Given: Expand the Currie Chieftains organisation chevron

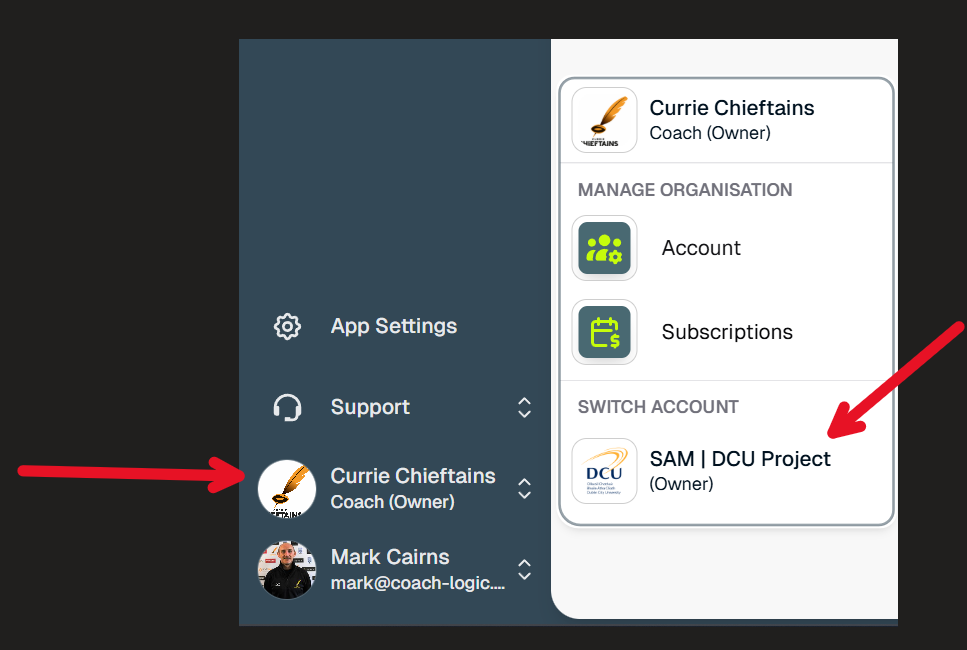Looking at the screenshot, I should coord(524,488).
